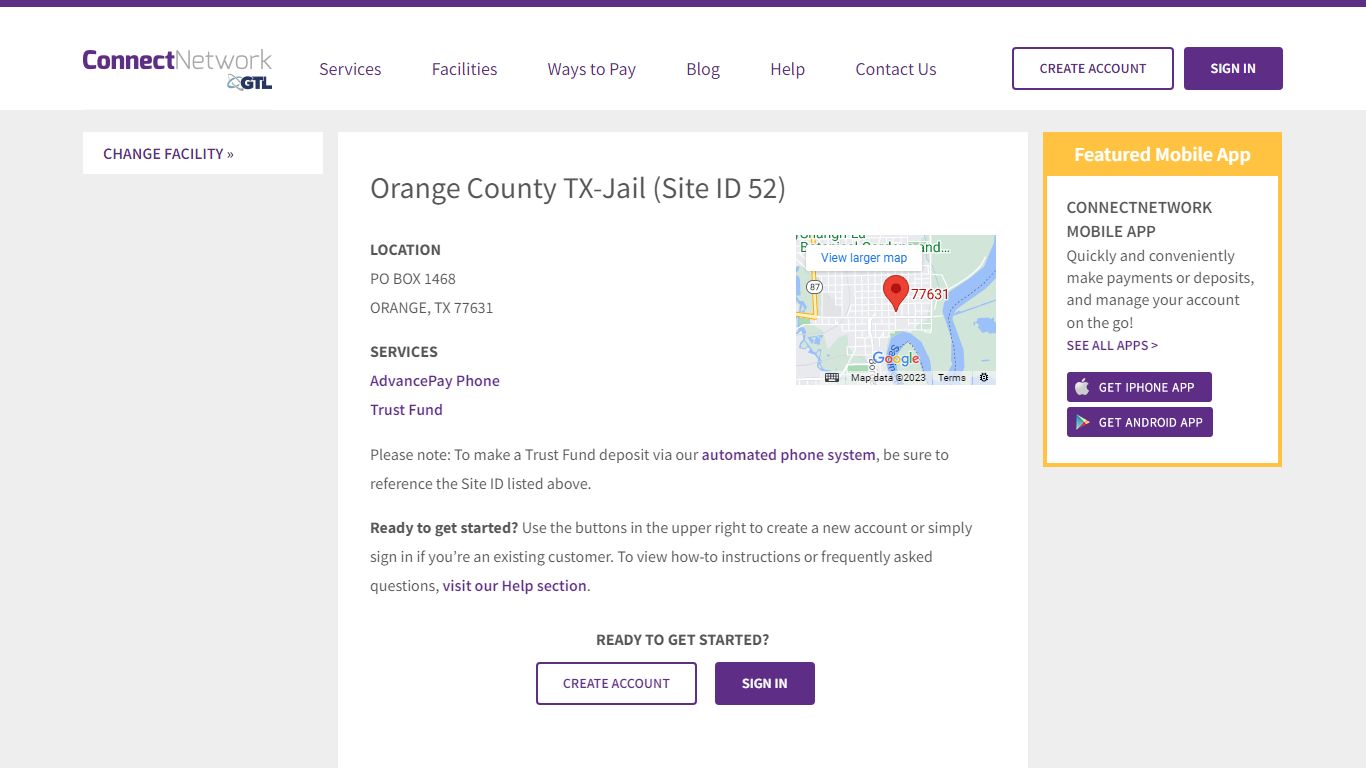The image size is (1366, 768).
Task: Go to Contact Us page
Action: click(896, 69)
